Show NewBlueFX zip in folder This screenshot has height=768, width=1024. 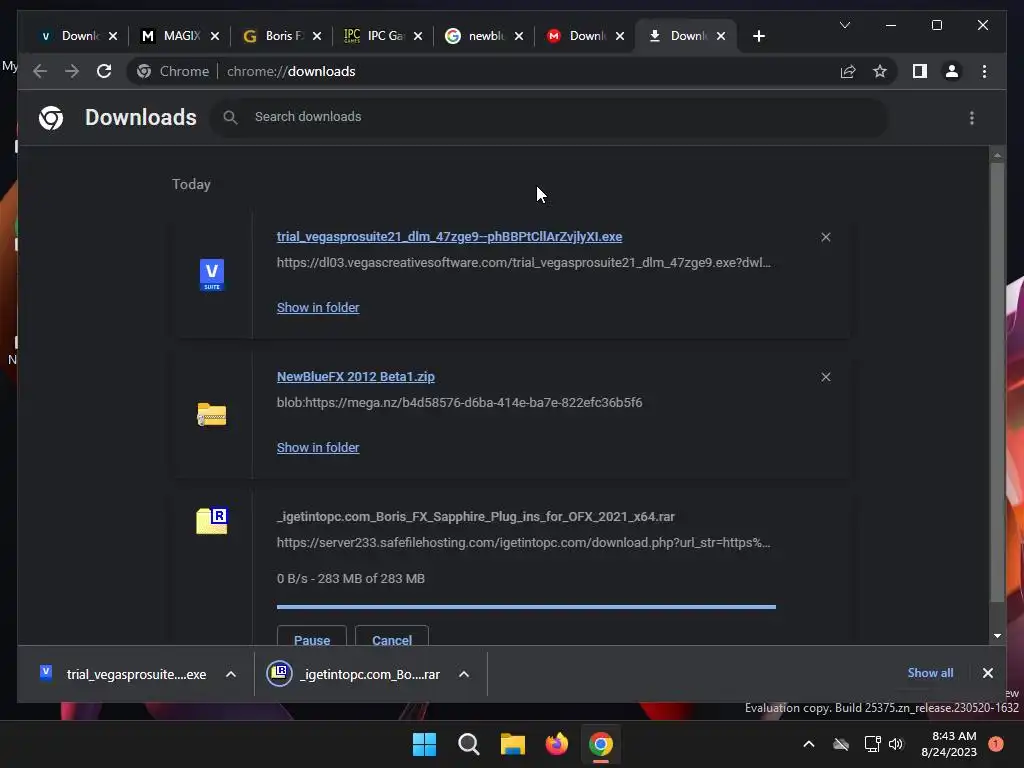(x=318, y=447)
